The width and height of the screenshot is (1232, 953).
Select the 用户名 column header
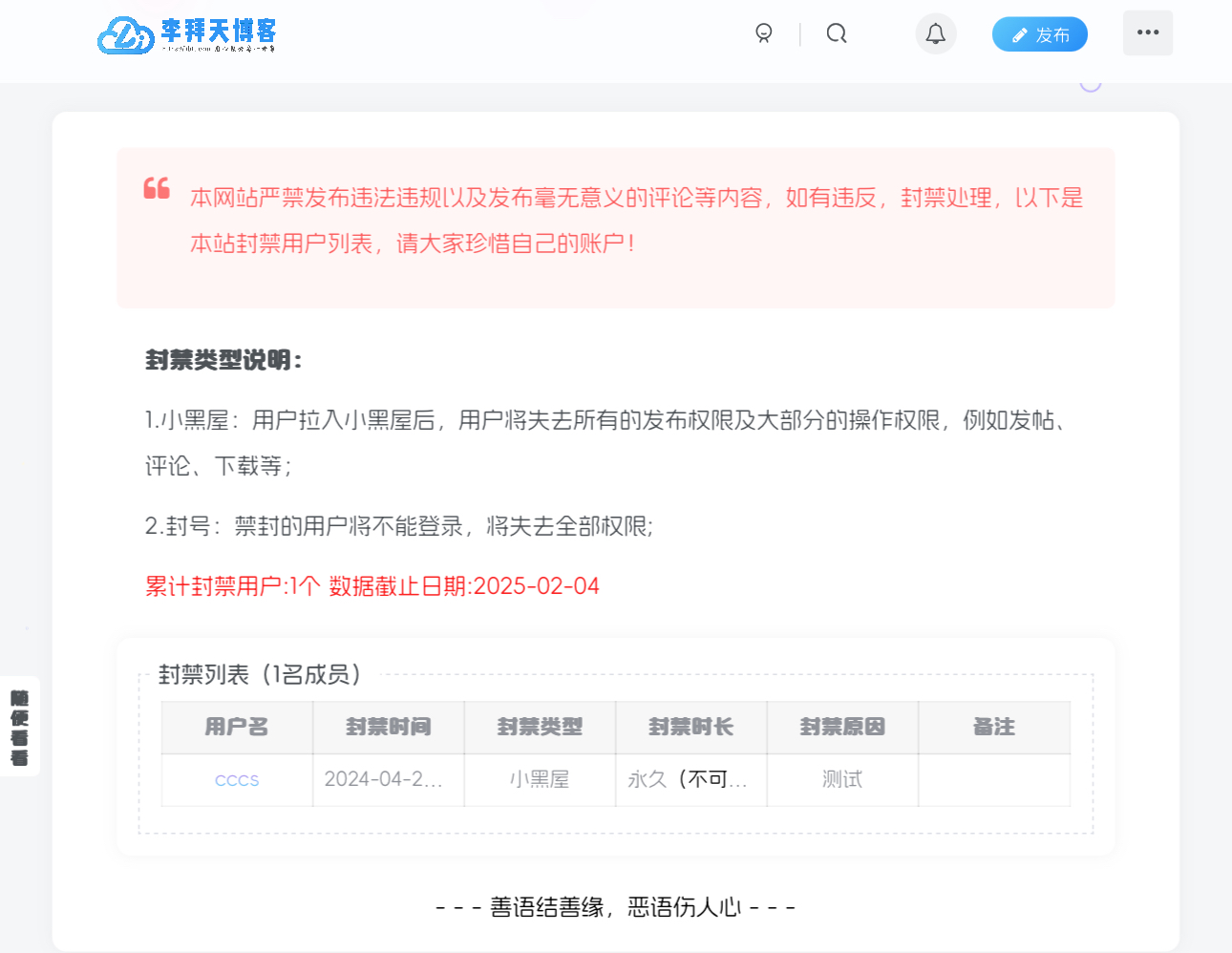tap(237, 728)
